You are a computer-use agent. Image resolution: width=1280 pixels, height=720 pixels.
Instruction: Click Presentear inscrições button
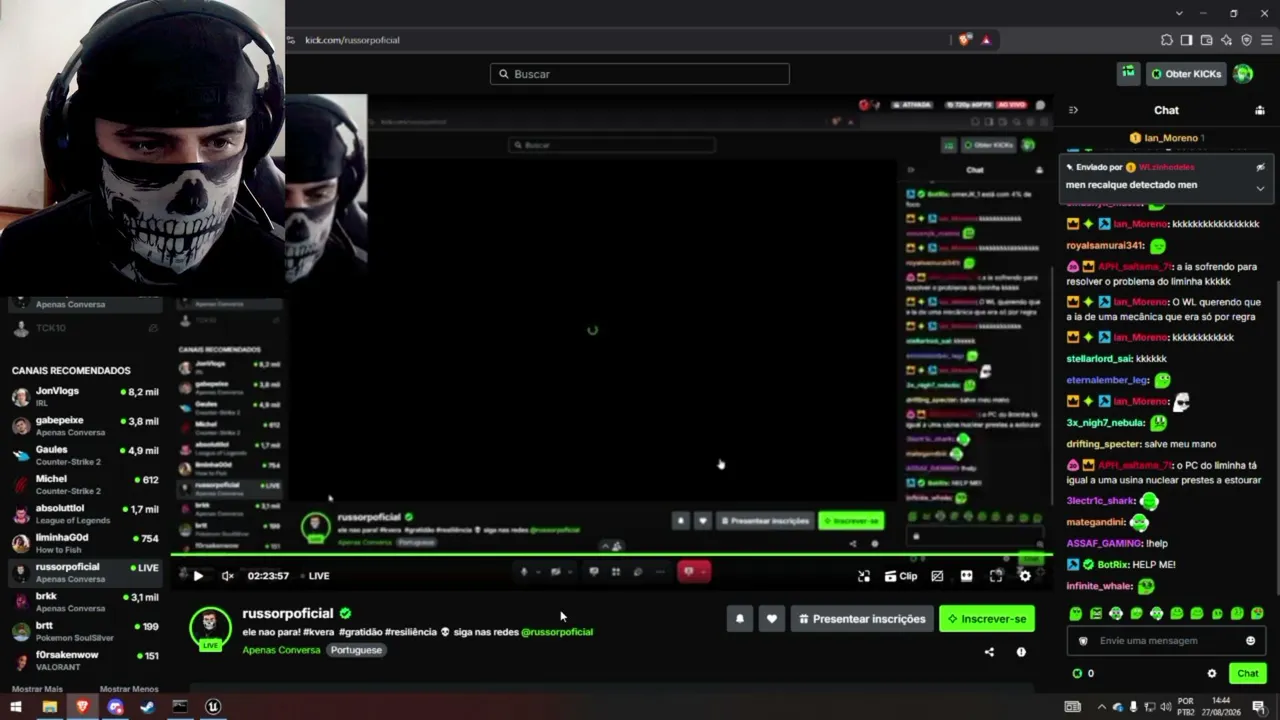tap(862, 619)
